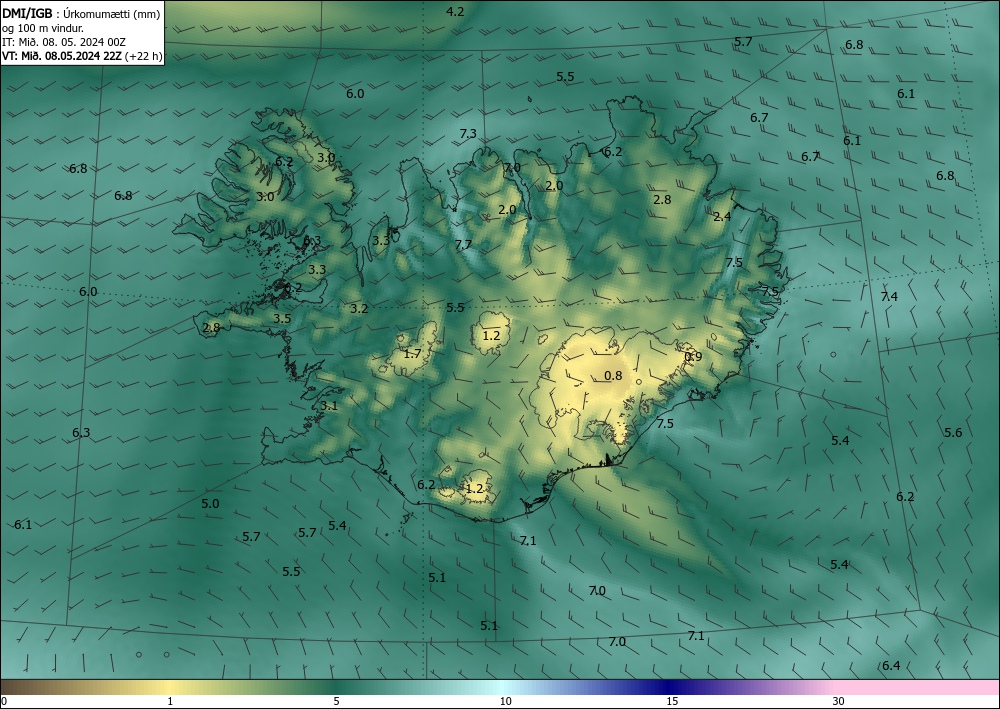This screenshot has height=709, width=1000.
Task: Click the "15" label on the color scale
Action: [x=672, y=702]
